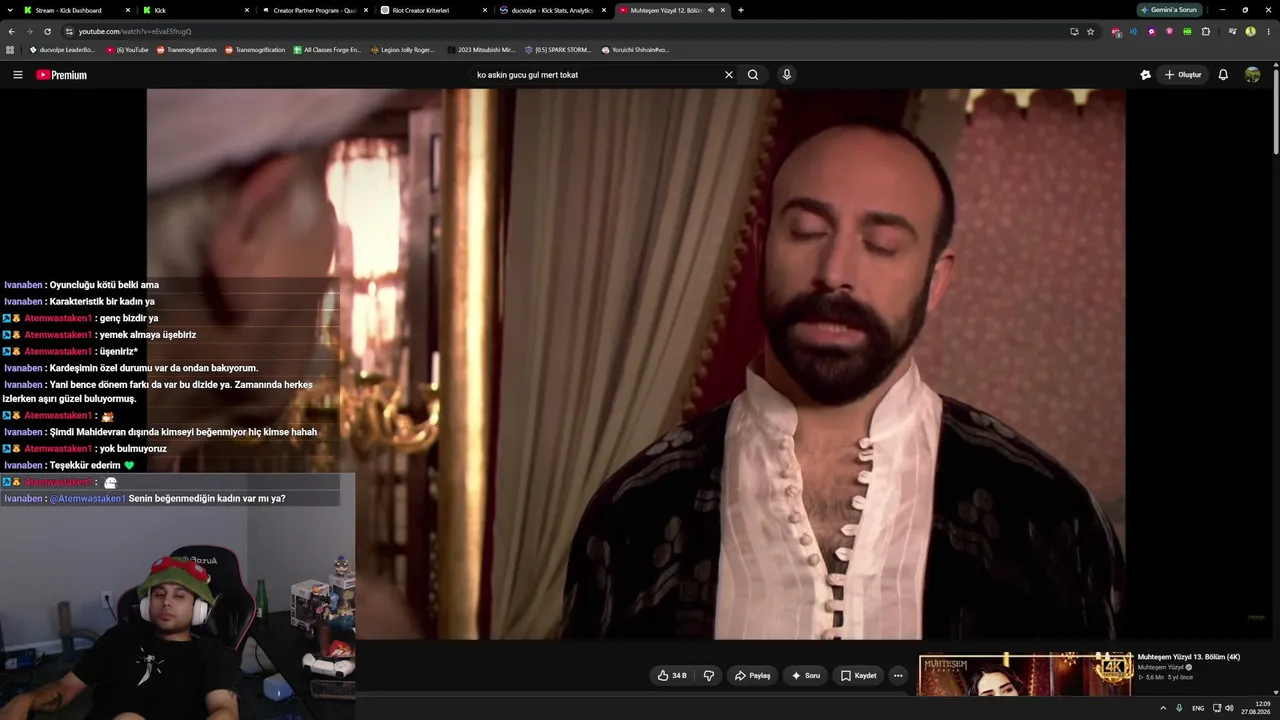Open the bookmarks apps grid icon
The image size is (1280, 720).
click(10, 49)
